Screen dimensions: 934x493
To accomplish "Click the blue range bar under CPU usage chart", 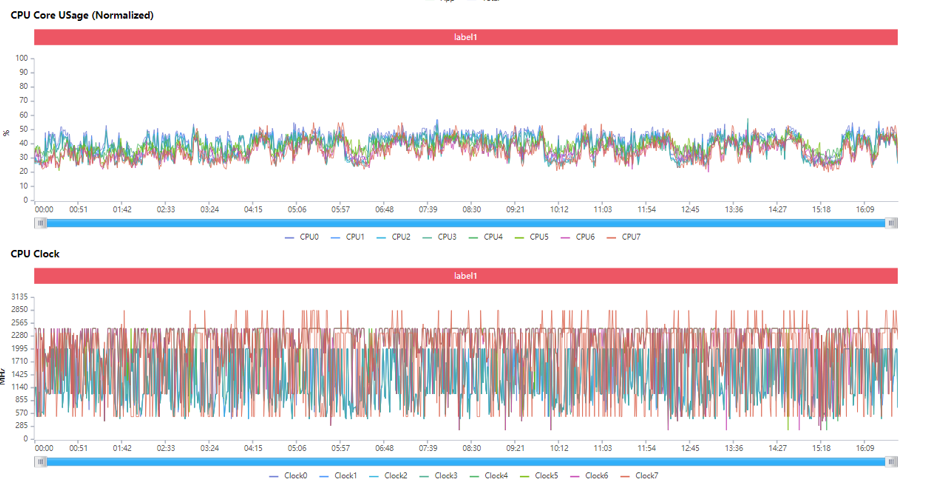I will 466,223.
